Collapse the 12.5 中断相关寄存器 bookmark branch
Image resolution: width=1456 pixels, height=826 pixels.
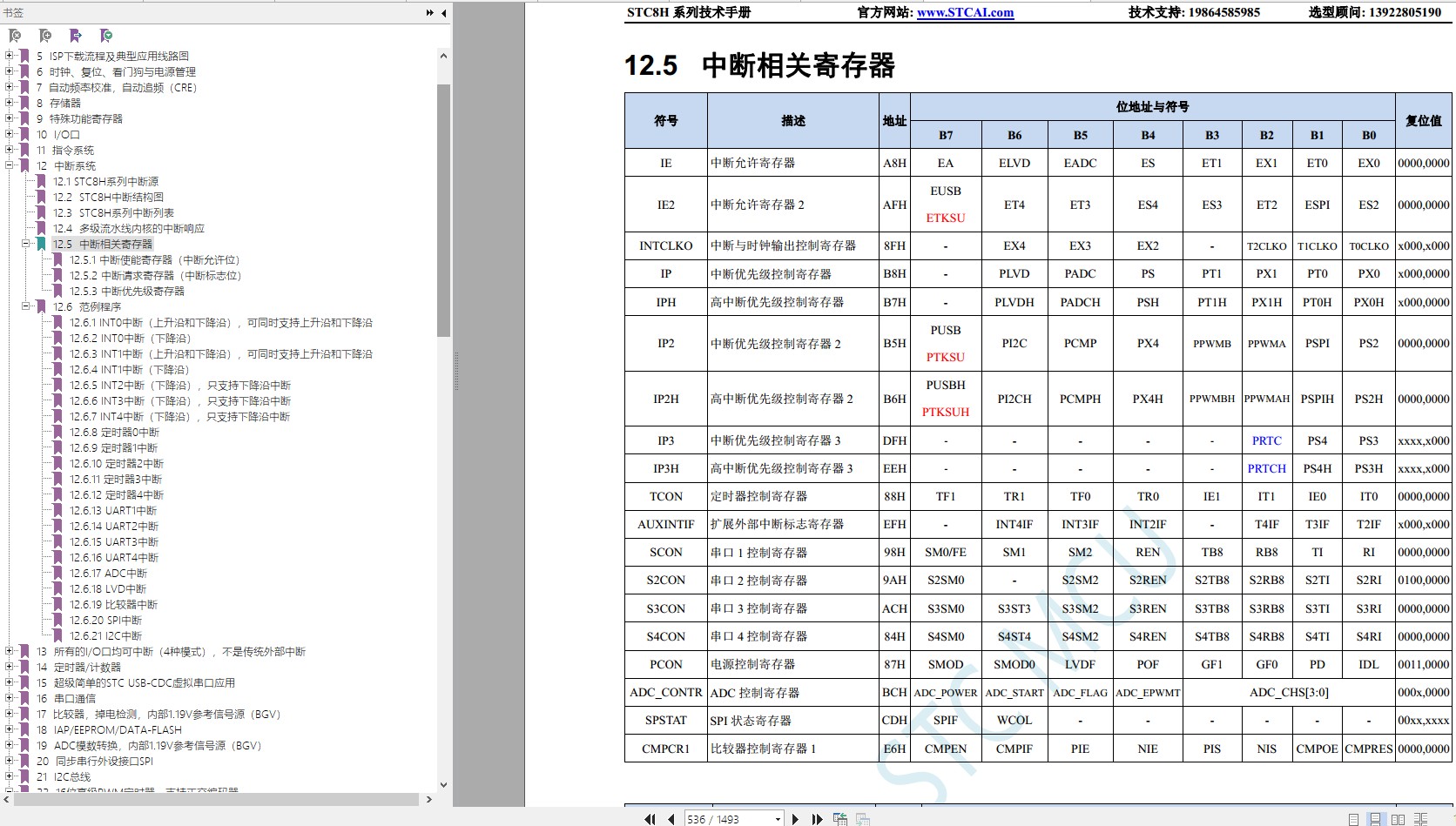(26, 244)
